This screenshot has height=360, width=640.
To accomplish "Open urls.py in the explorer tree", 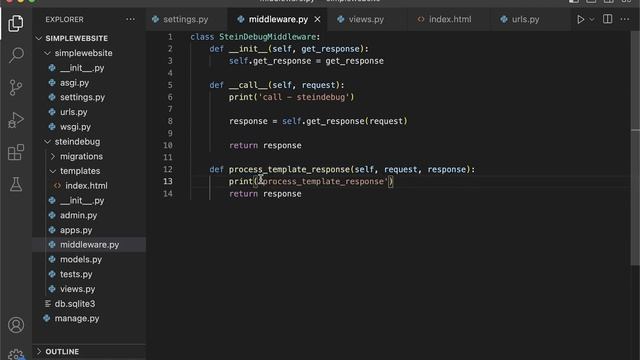I will pos(73,112).
